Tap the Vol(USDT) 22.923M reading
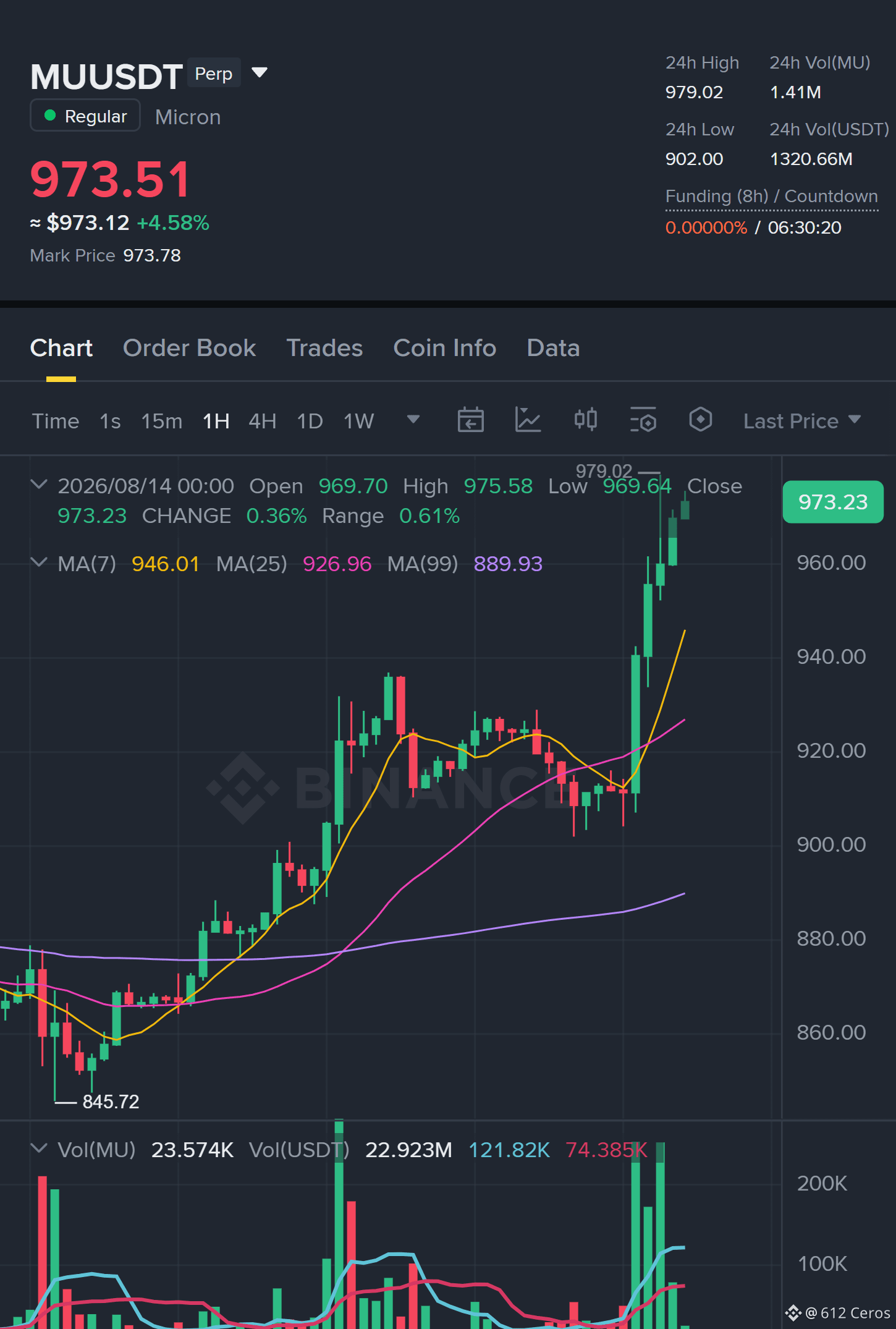896x1329 pixels. 408,1150
